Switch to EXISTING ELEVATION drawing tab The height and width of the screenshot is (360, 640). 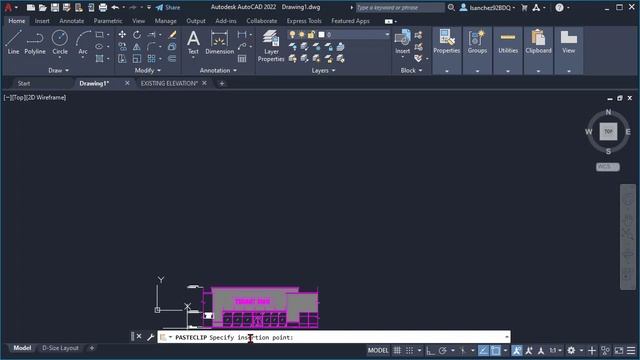click(x=169, y=83)
